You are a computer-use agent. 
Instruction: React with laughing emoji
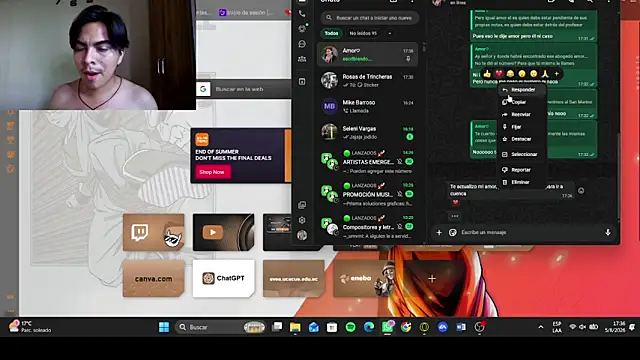tap(510, 73)
